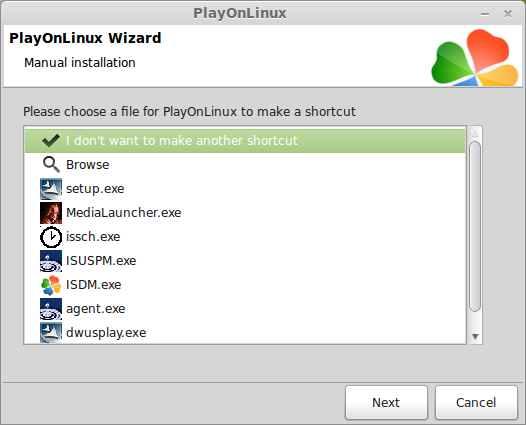Click the agent.exe water drop icon

coord(51,309)
